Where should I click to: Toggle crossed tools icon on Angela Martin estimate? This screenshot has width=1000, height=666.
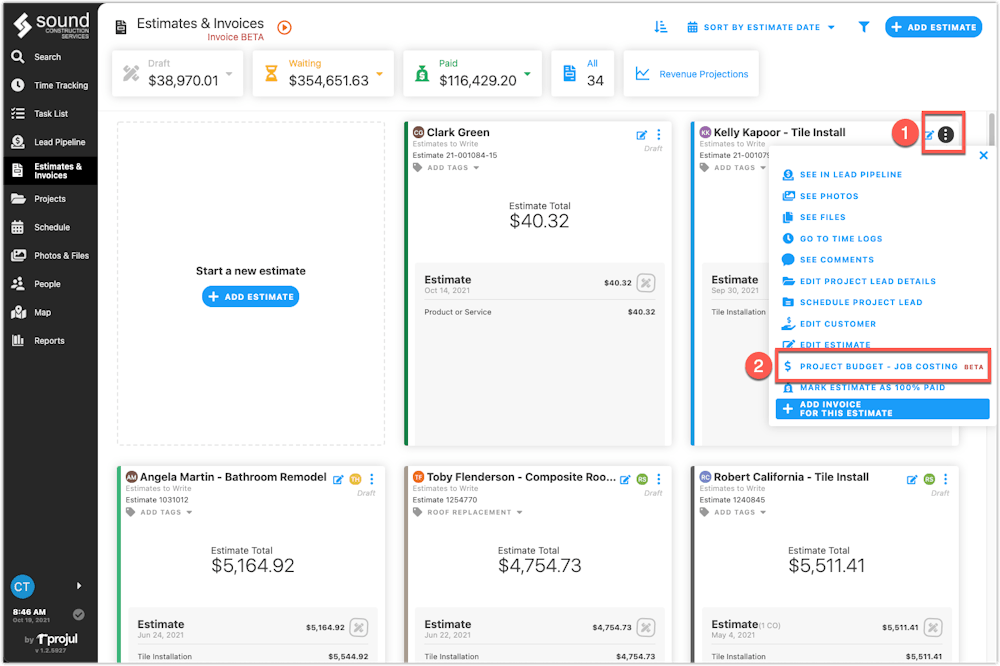(359, 627)
